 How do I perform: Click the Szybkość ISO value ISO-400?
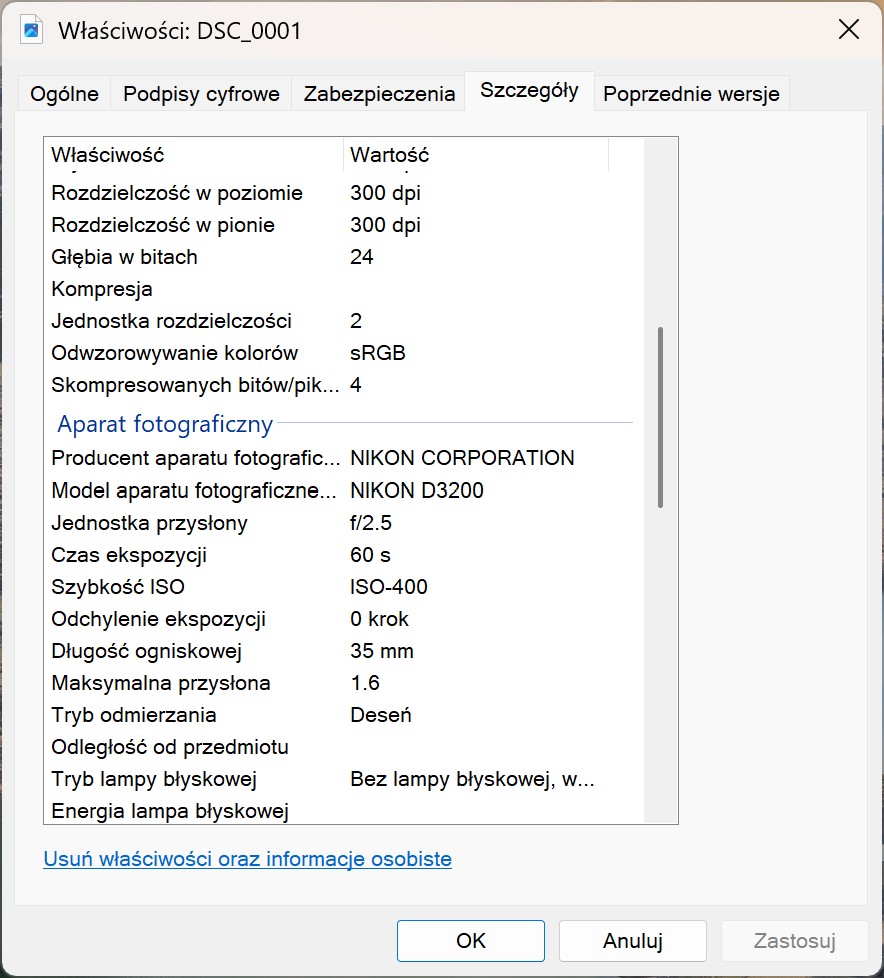pyautogui.click(x=389, y=587)
